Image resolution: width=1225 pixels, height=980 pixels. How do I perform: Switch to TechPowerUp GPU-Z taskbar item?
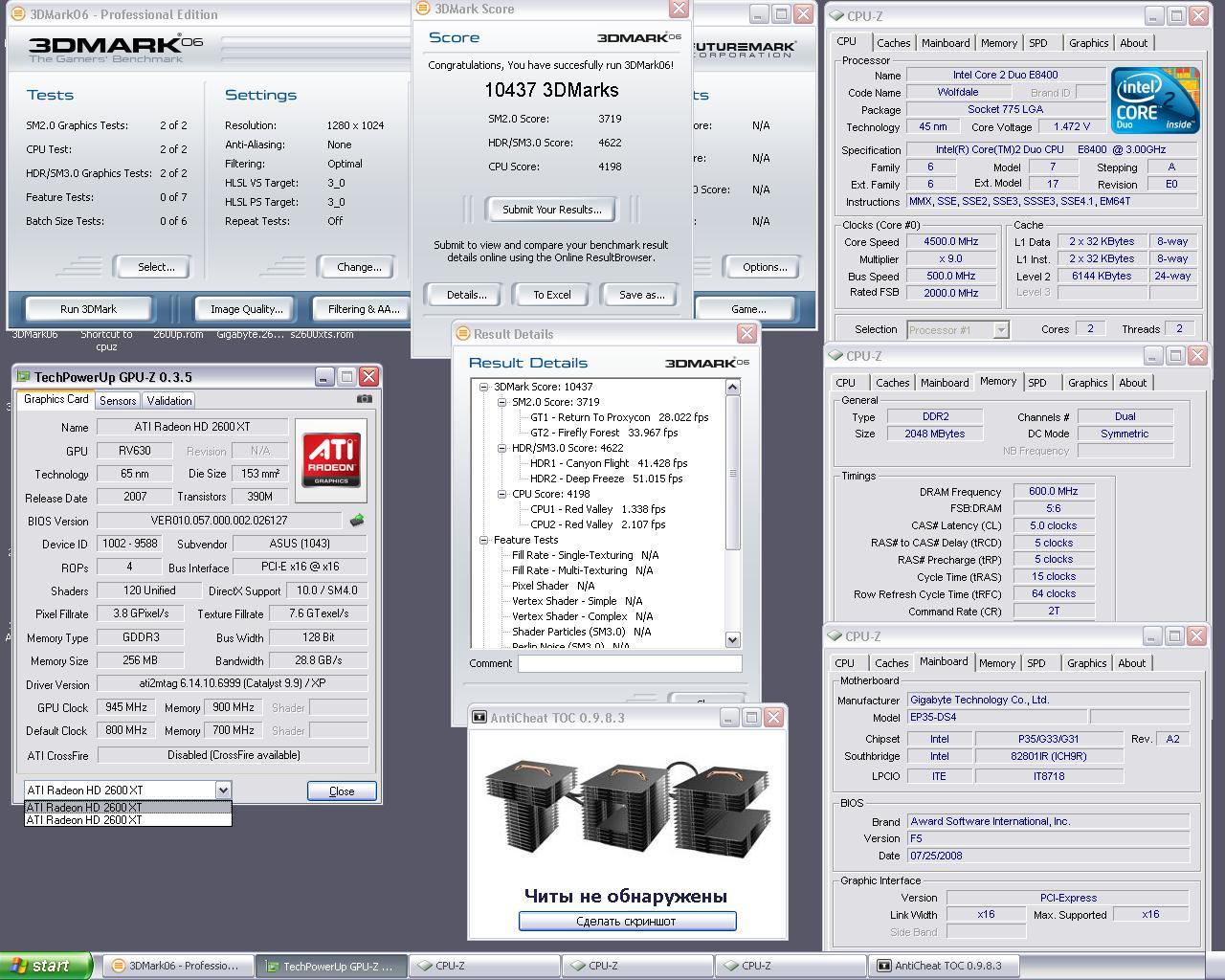tap(331, 966)
